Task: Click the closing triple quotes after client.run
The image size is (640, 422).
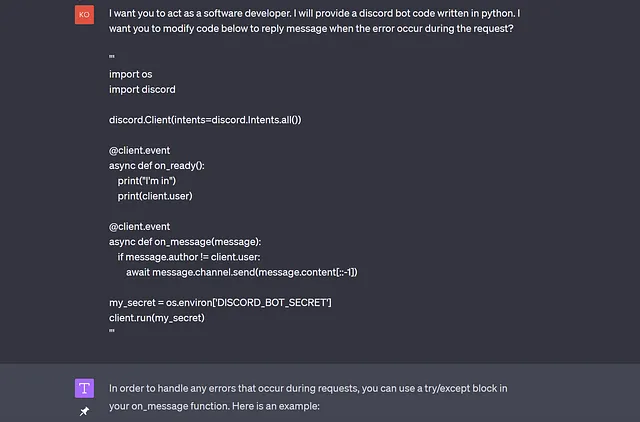Action: 112,331
